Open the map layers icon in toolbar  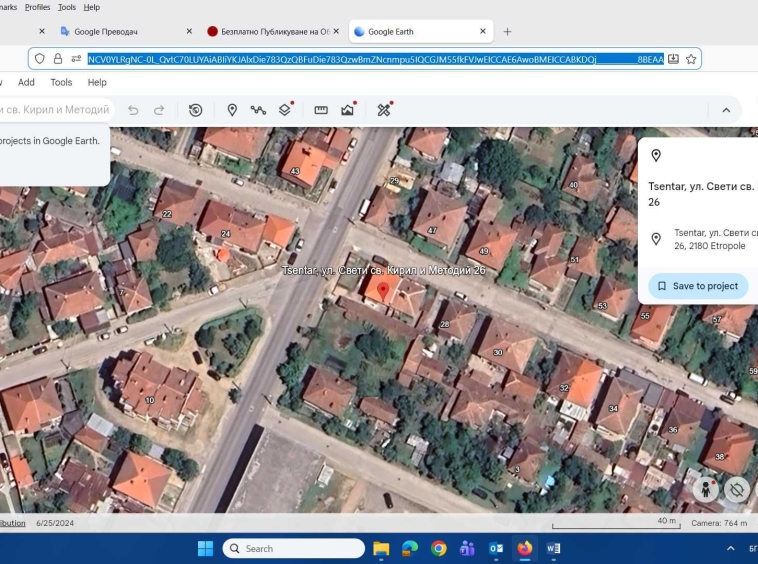click(285, 110)
